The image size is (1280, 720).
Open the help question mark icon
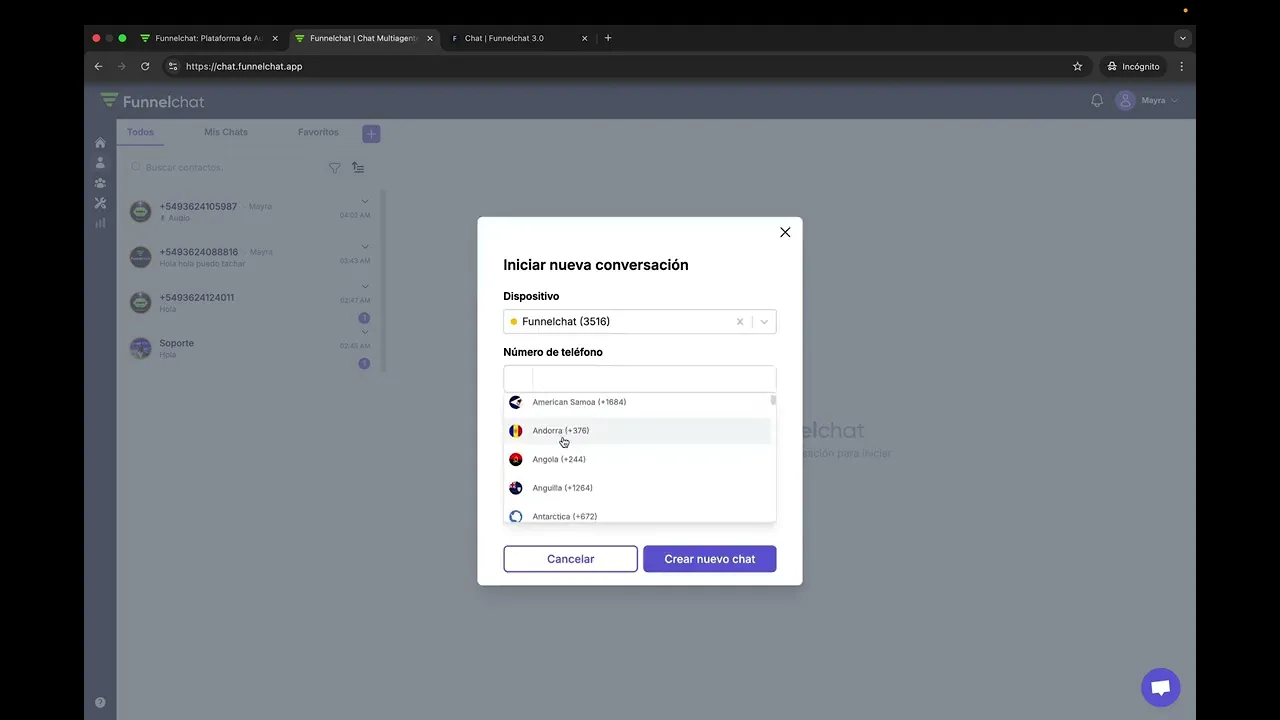pyautogui.click(x=100, y=703)
